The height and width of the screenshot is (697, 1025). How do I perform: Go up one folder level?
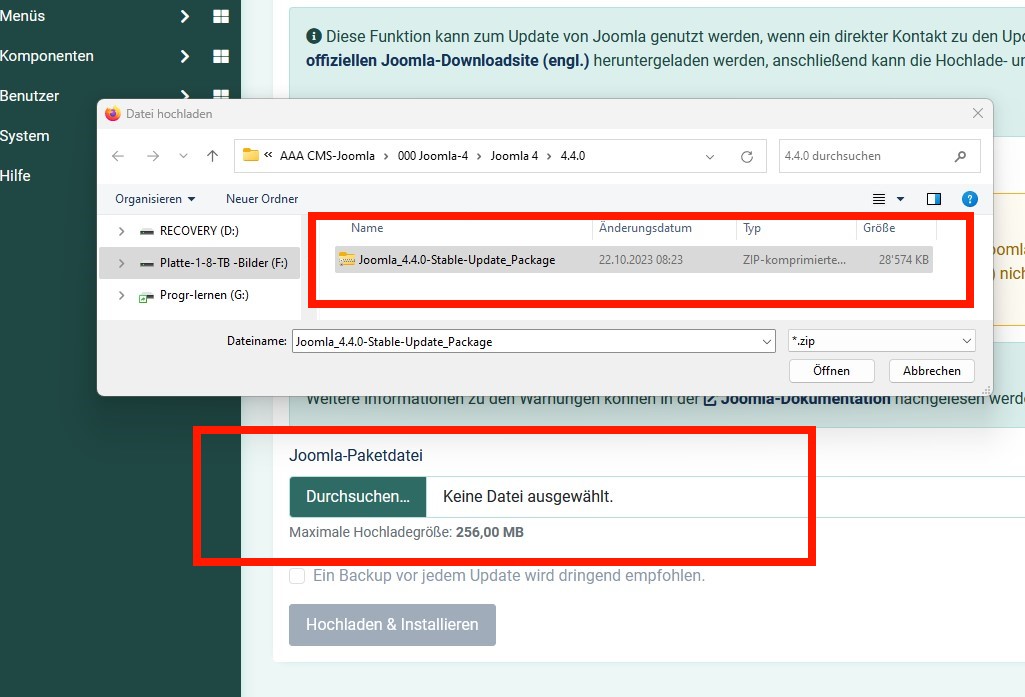click(x=212, y=156)
